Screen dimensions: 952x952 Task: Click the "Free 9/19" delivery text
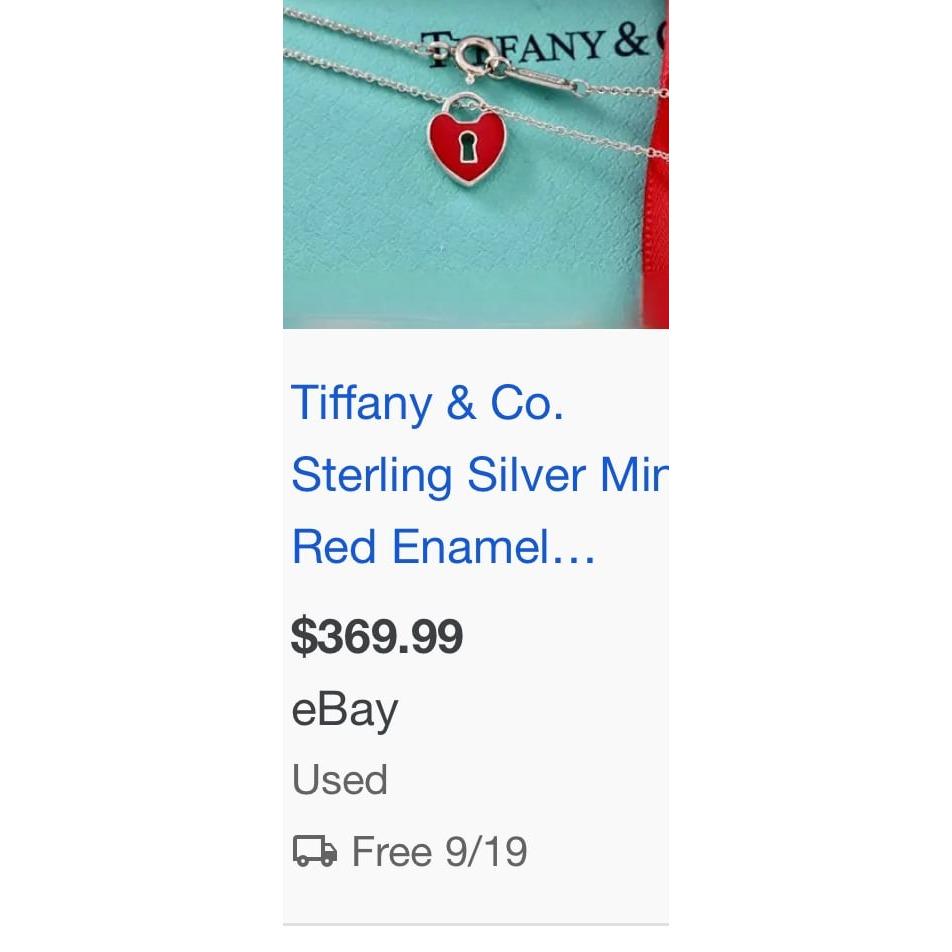(x=439, y=852)
